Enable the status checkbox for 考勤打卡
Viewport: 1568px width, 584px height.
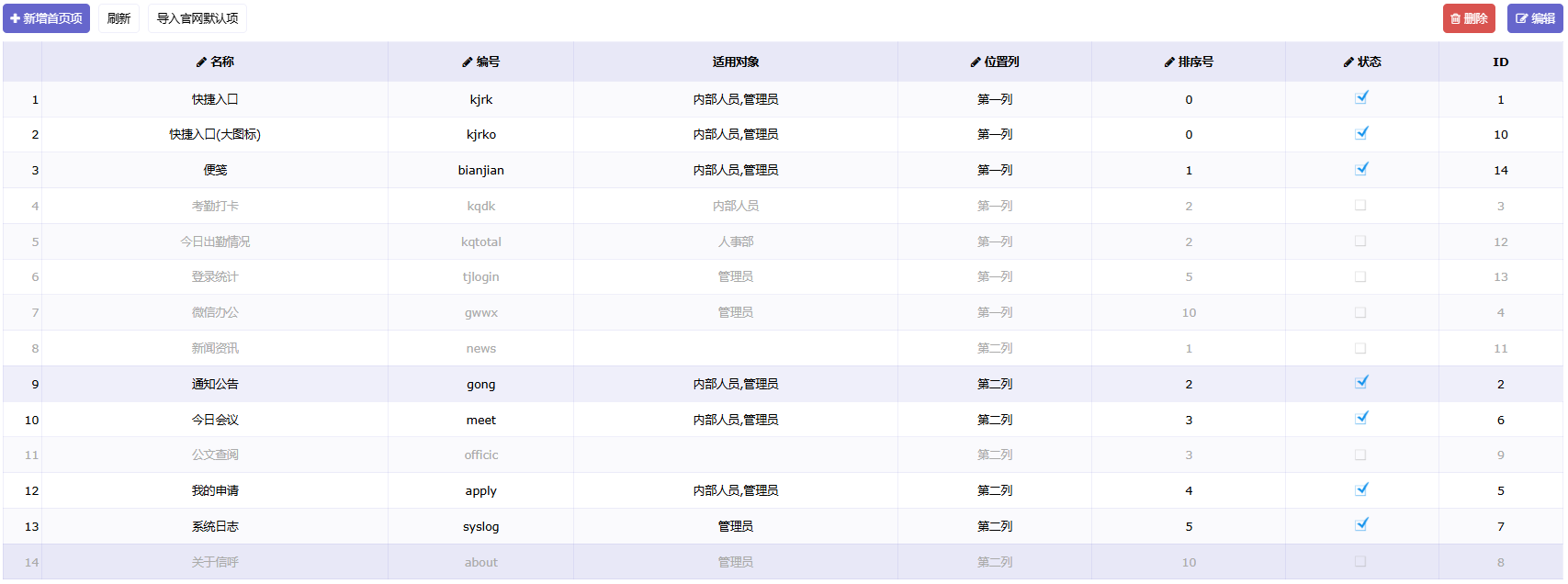tap(1360, 206)
